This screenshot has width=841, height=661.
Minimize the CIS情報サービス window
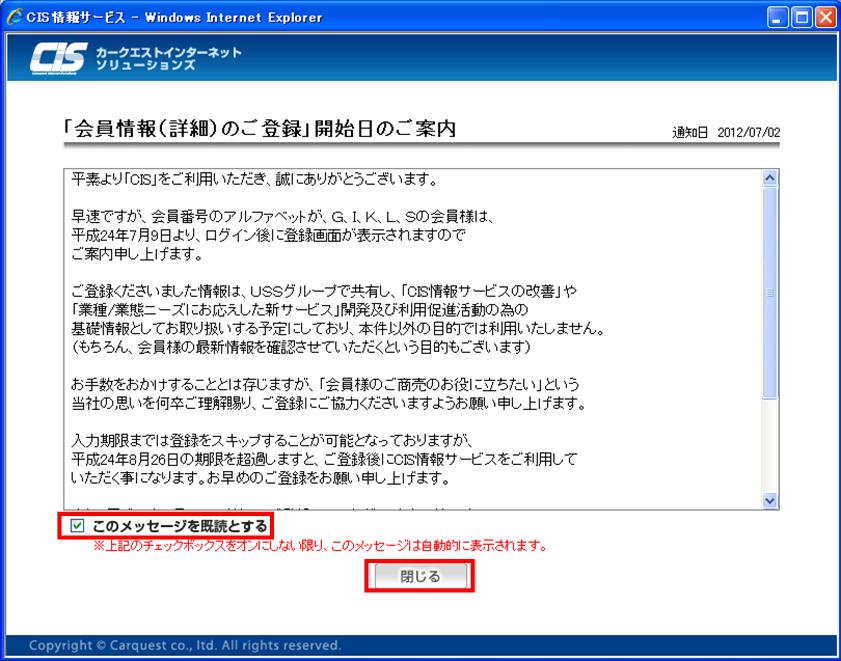click(x=778, y=18)
